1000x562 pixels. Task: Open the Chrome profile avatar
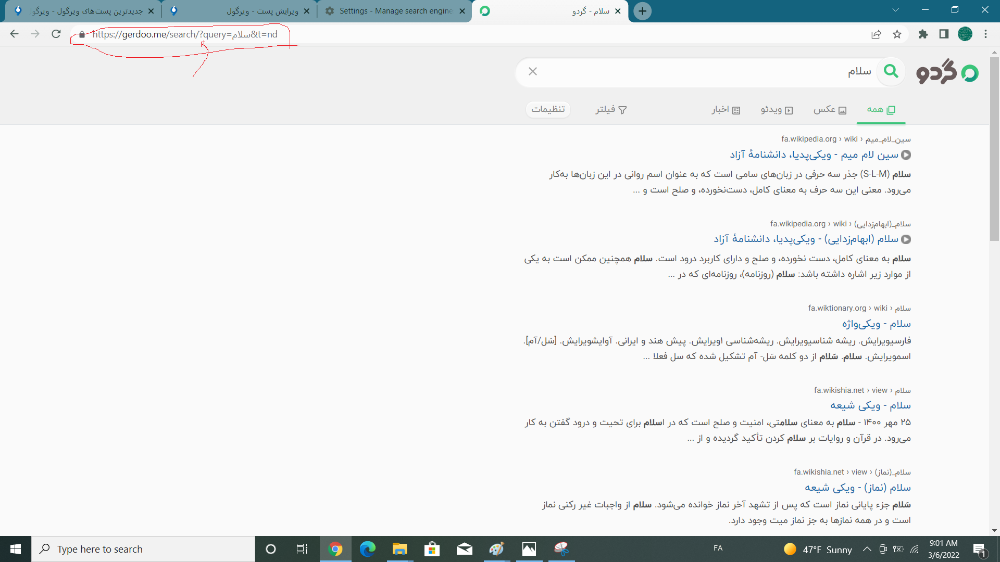coord(965,34)
